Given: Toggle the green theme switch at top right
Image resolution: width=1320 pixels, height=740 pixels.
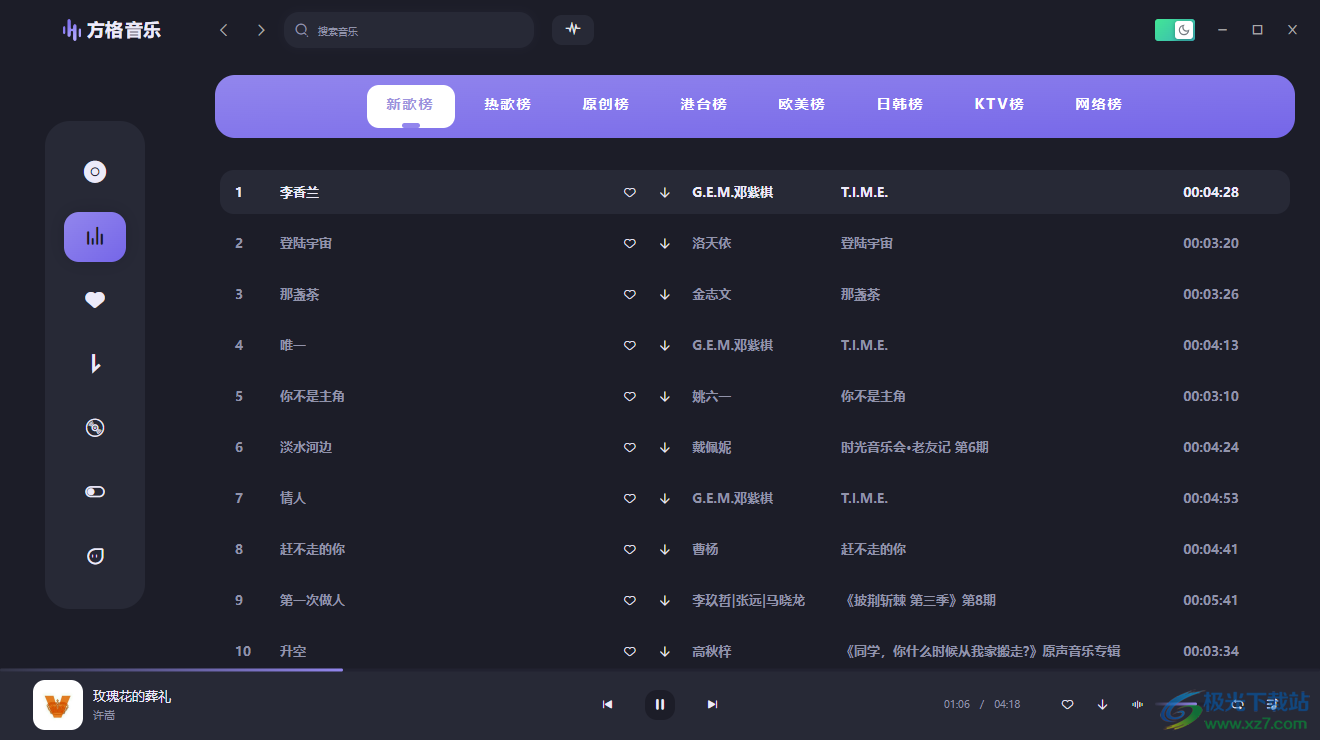Looking at the screenshot, I should click(x=1174, y=30).
